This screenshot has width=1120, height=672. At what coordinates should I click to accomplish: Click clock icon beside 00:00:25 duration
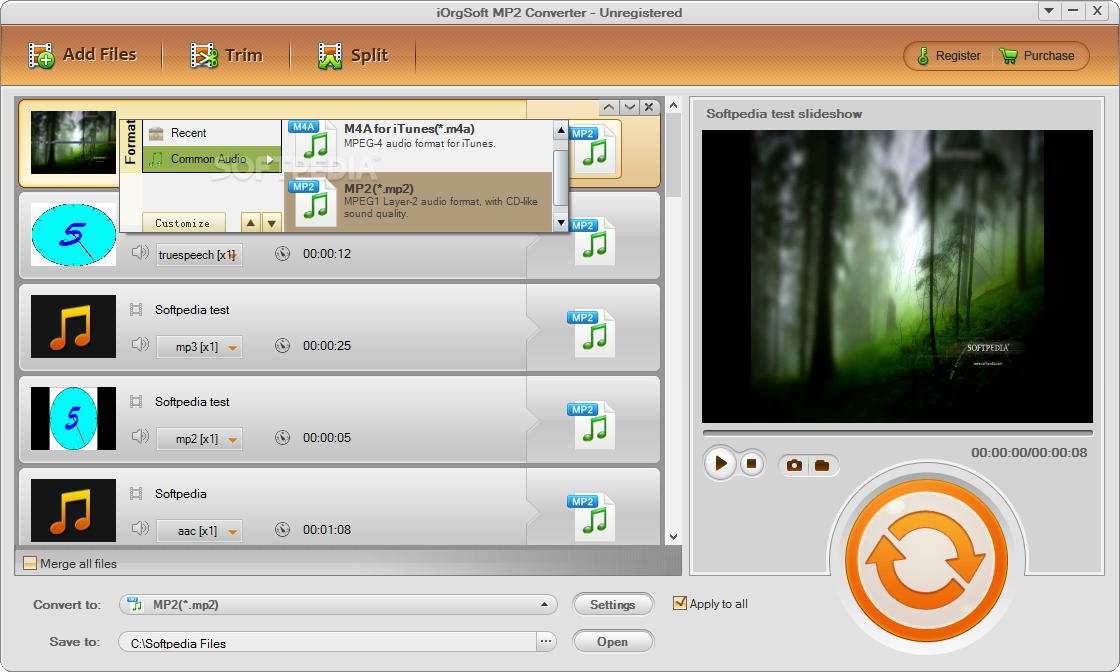coord(283,346)
